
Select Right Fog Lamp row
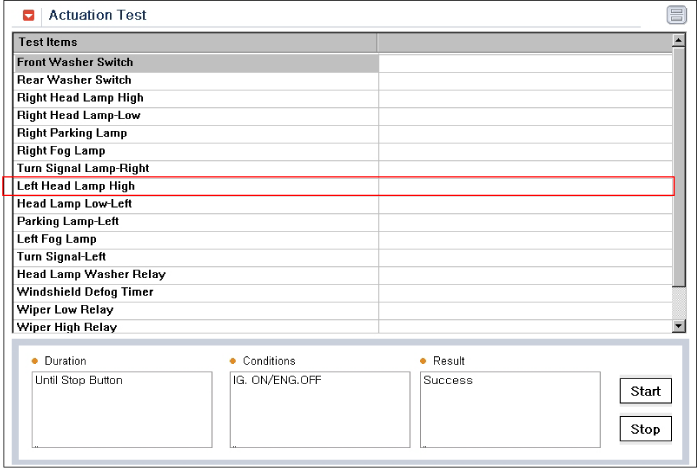click(x=343, y=151)
